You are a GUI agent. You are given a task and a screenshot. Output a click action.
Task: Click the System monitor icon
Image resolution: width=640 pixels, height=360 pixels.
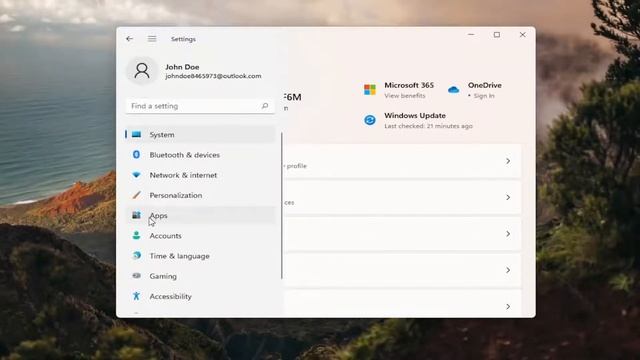[x=136, y=134]
